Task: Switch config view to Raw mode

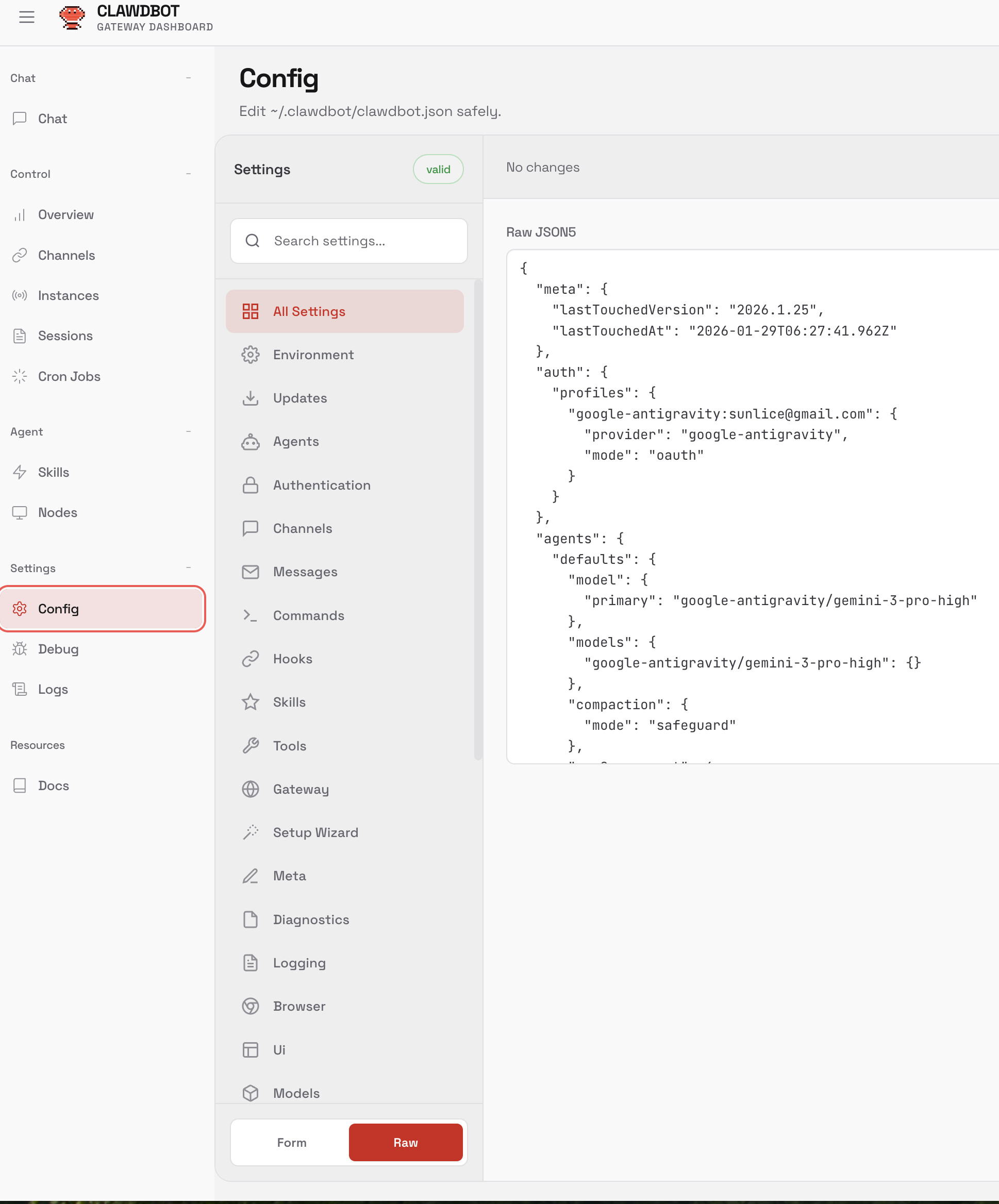Action: point(406,1143)
